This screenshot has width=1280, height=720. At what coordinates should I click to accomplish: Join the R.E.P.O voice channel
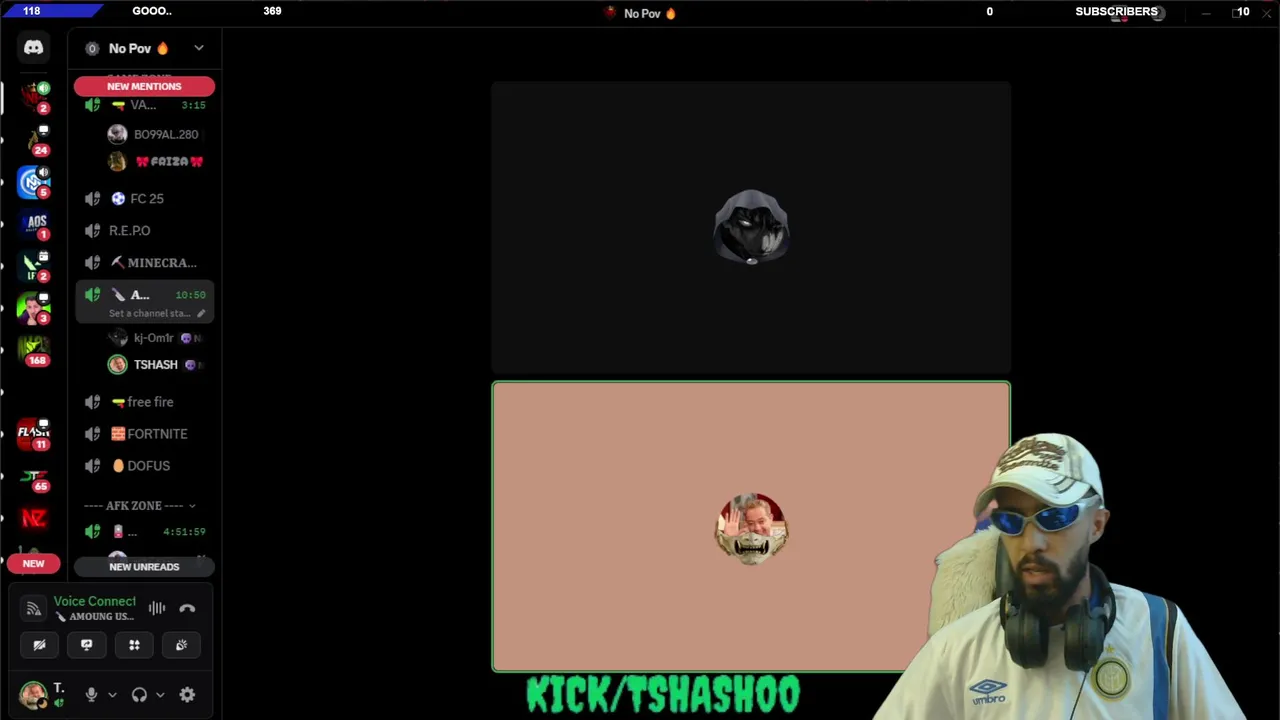click(144, 231)
